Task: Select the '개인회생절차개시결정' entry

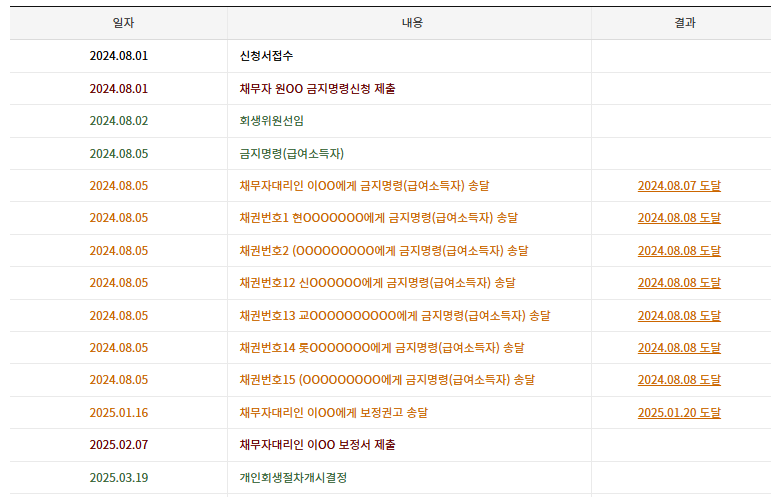Action: pyautogui.click(x=293, y=477)
